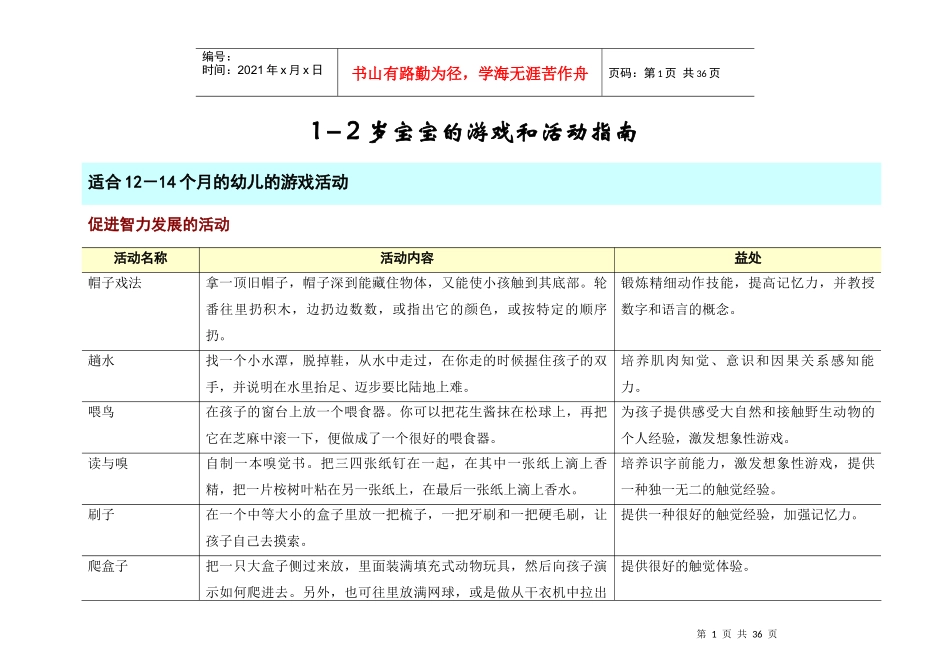Click the content line 孩子自己去摸索。

[x=257, y=541]
